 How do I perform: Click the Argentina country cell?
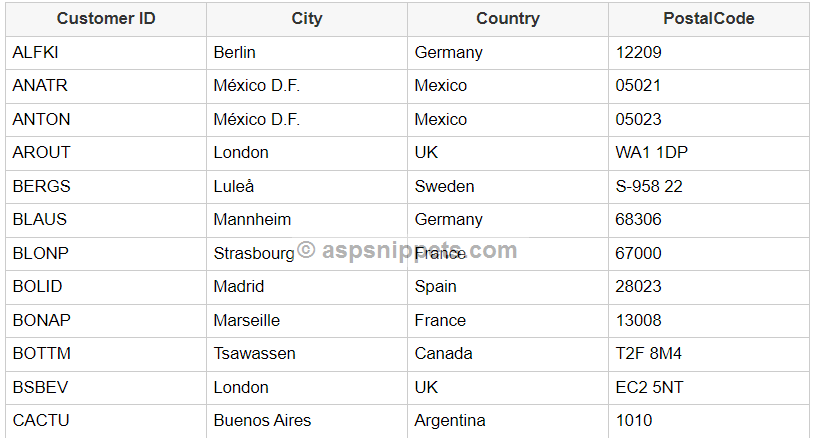pyautogui.click(x=450, y=420)
